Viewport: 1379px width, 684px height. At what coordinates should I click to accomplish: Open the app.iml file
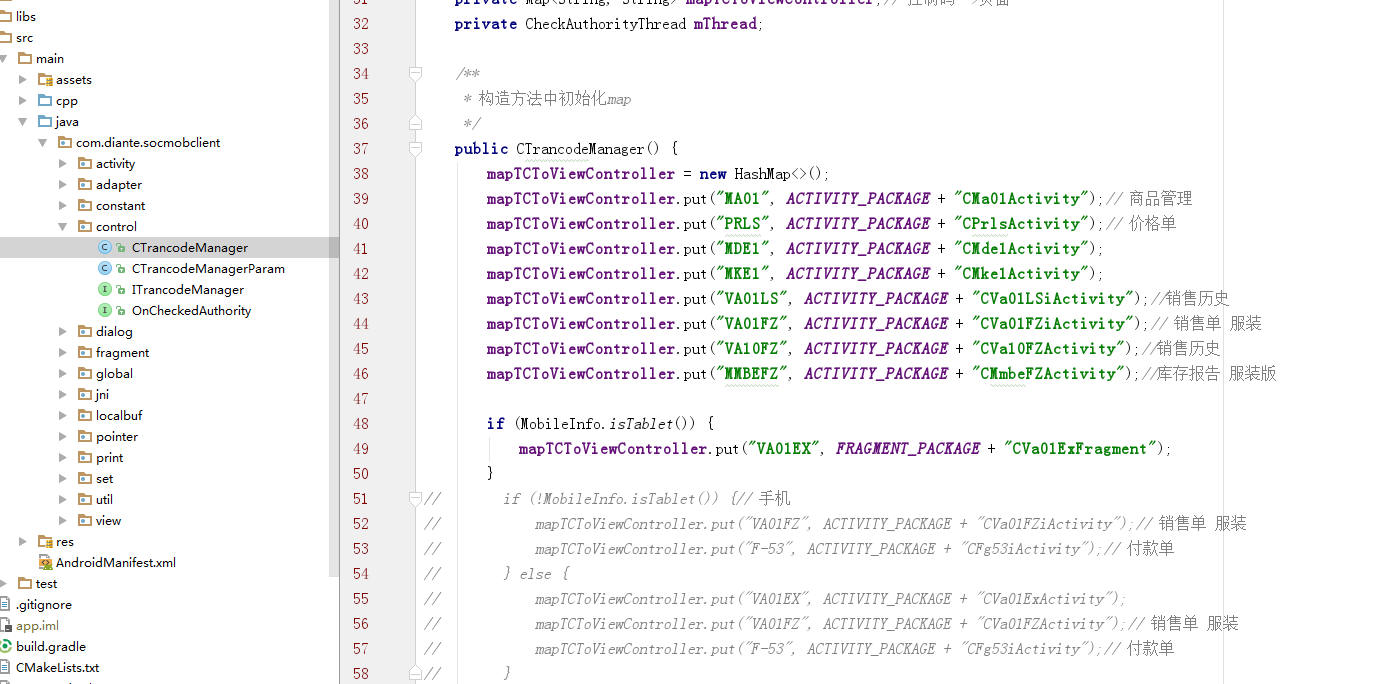(x=37, y=626)
